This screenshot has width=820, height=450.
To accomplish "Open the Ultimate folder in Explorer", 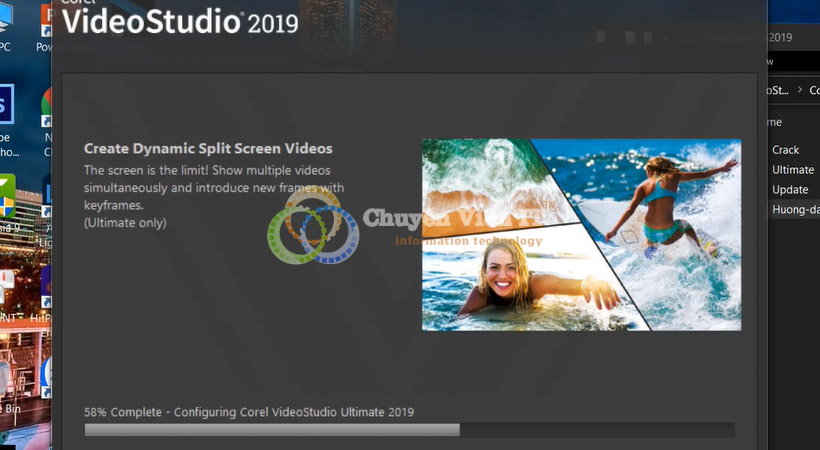I will click(x=792, y=170).
